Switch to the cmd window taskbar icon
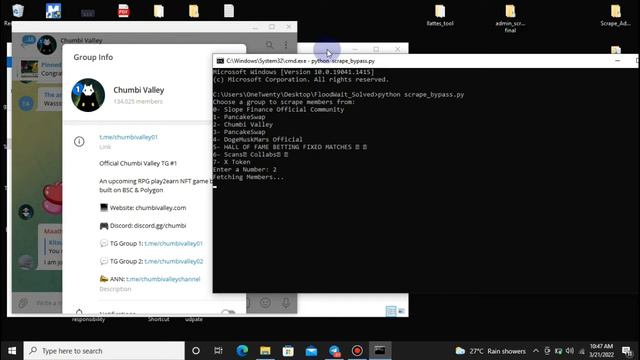Screen dimensions: 640x360 point(380,351)
